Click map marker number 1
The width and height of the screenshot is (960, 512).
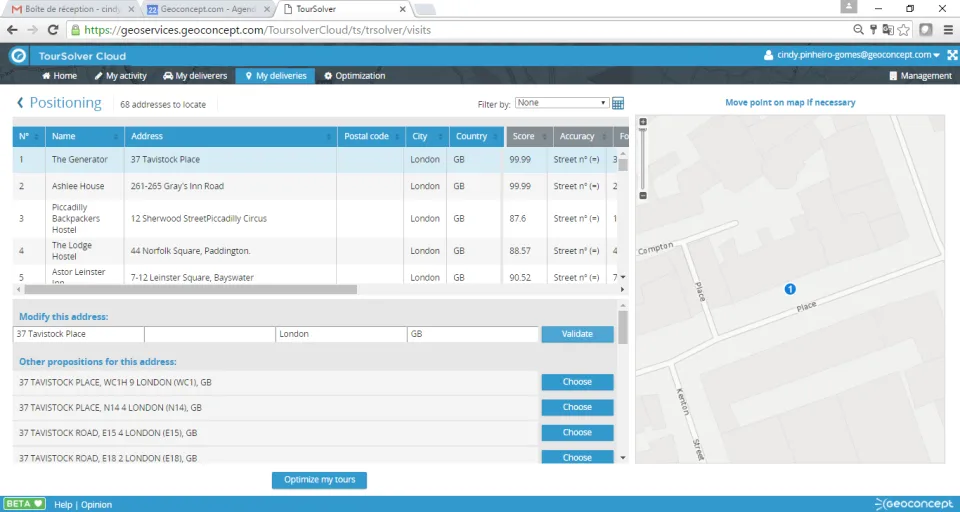pyautogui.click(x=790, y=289)
